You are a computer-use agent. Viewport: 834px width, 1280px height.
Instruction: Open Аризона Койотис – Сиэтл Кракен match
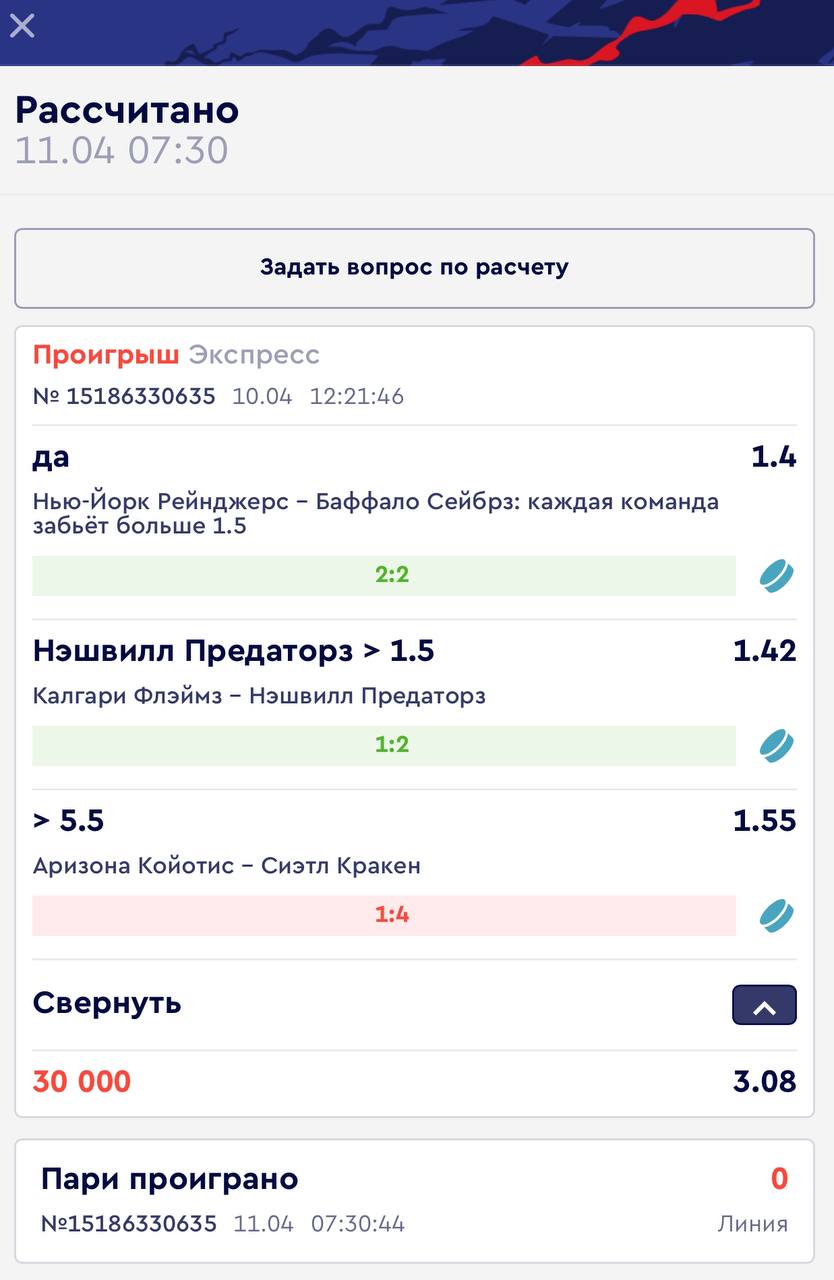[226, 865]
